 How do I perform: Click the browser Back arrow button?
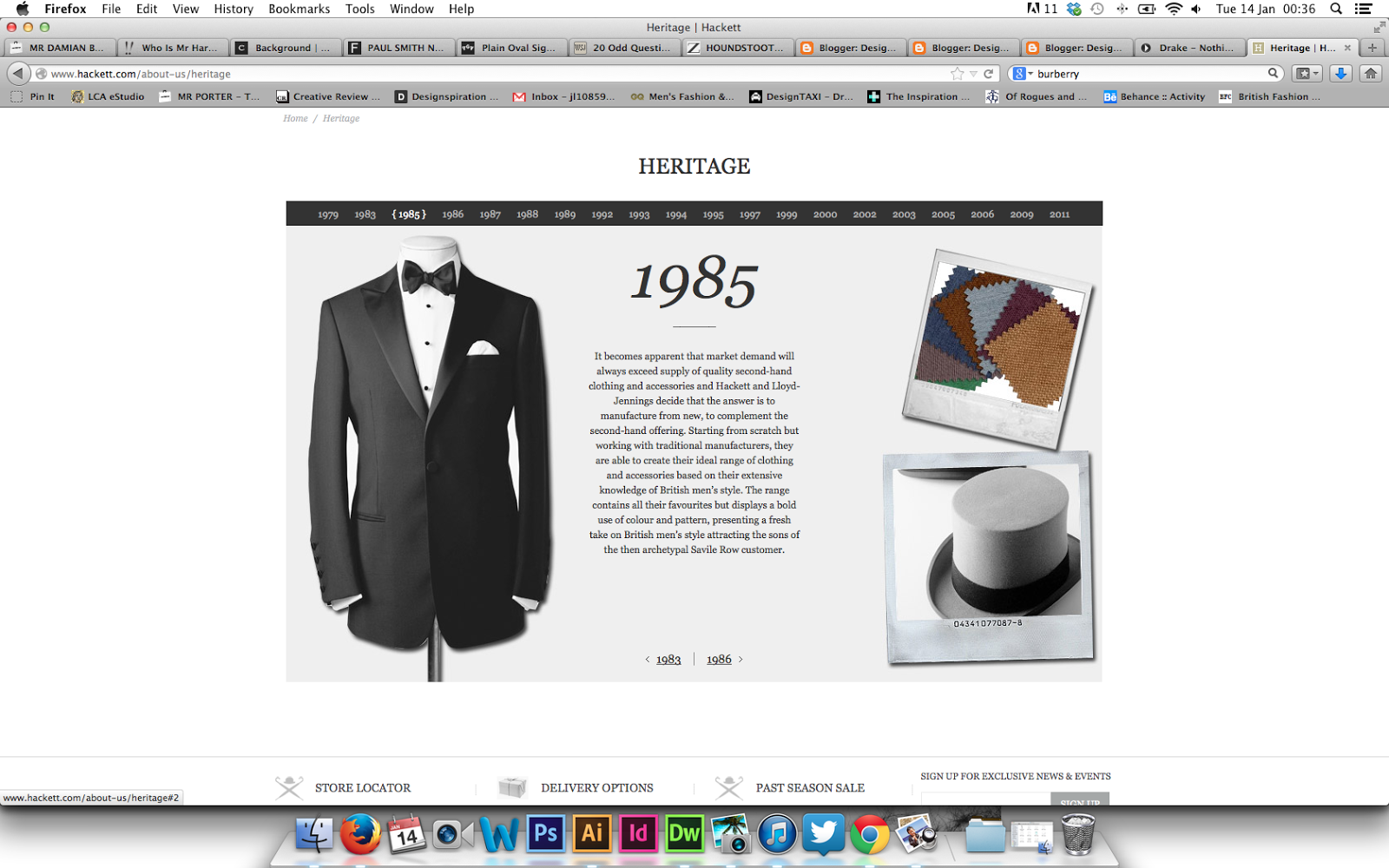(x=18, y=74)
